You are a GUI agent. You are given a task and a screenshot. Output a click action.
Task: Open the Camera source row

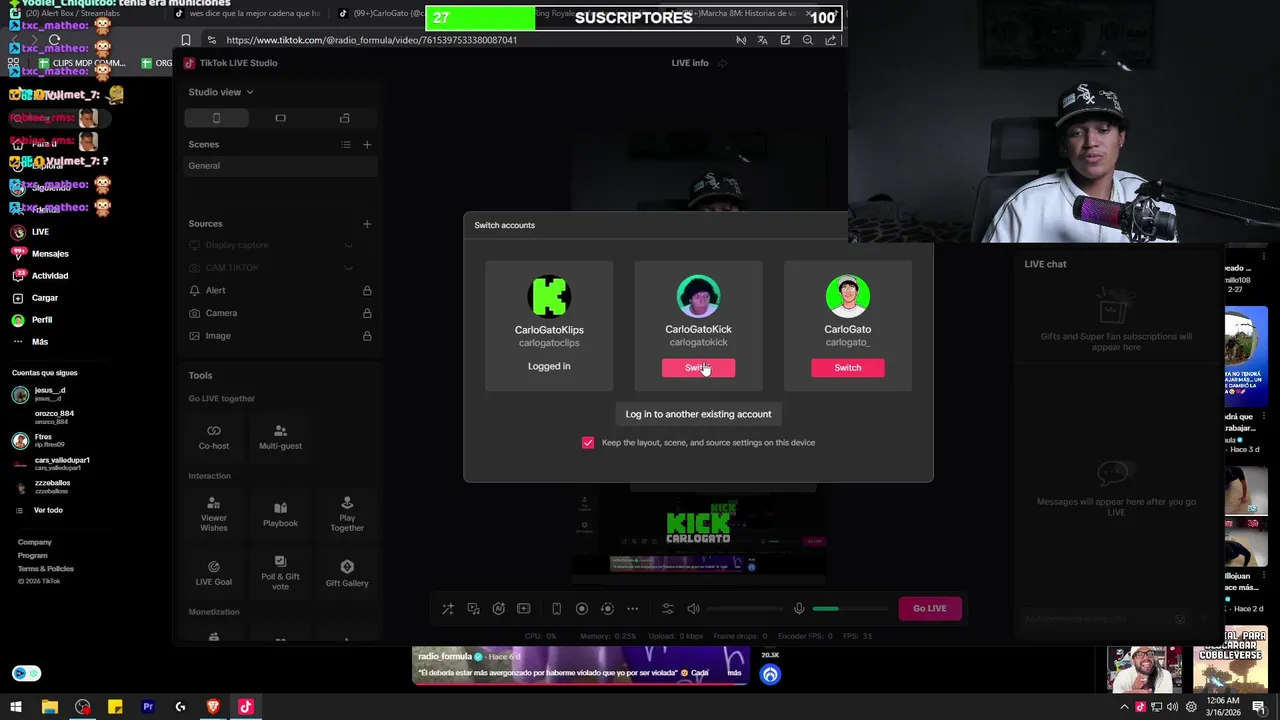[x=280, y=313]
